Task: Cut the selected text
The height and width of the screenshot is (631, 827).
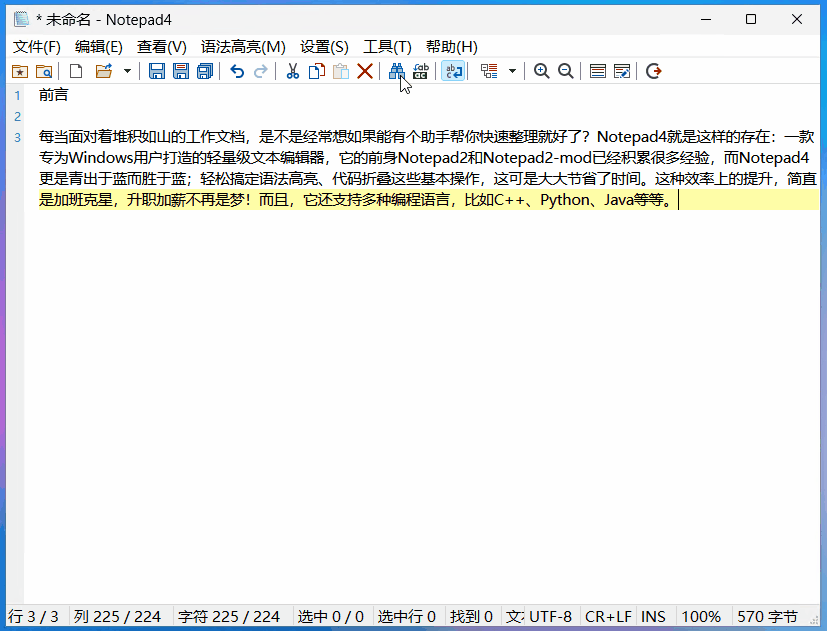Action: click(x=291, y=71)
